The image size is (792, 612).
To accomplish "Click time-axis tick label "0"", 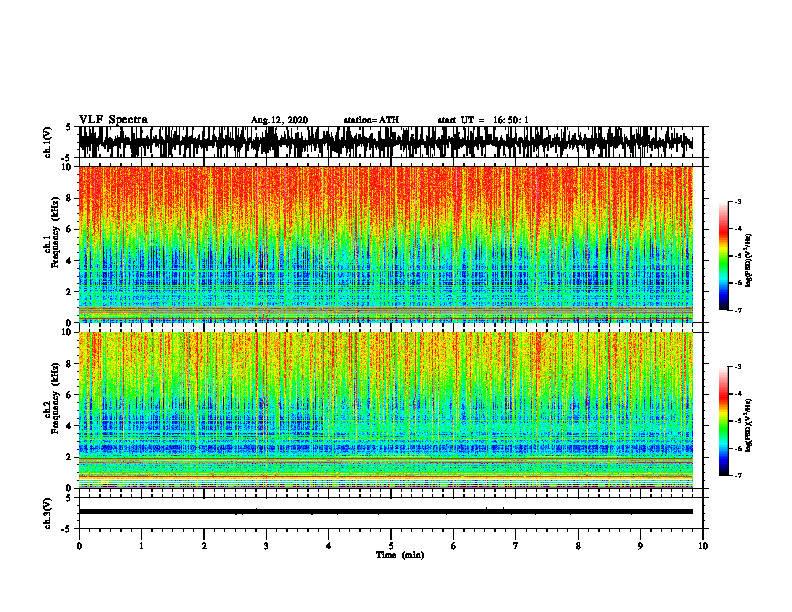I will coord(79,546).
